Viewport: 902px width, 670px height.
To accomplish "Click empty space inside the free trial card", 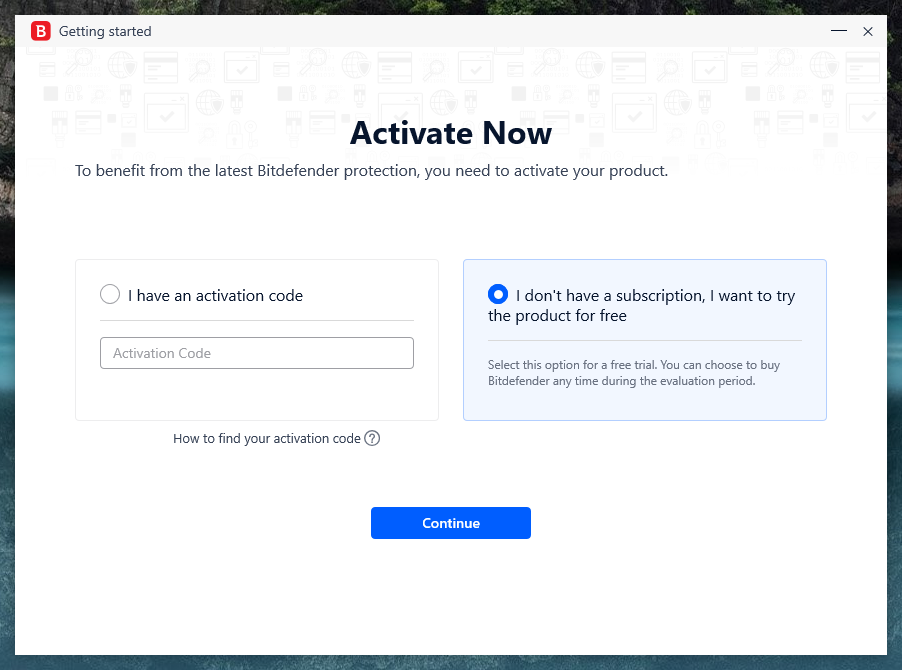I will (x=644, y=404).
